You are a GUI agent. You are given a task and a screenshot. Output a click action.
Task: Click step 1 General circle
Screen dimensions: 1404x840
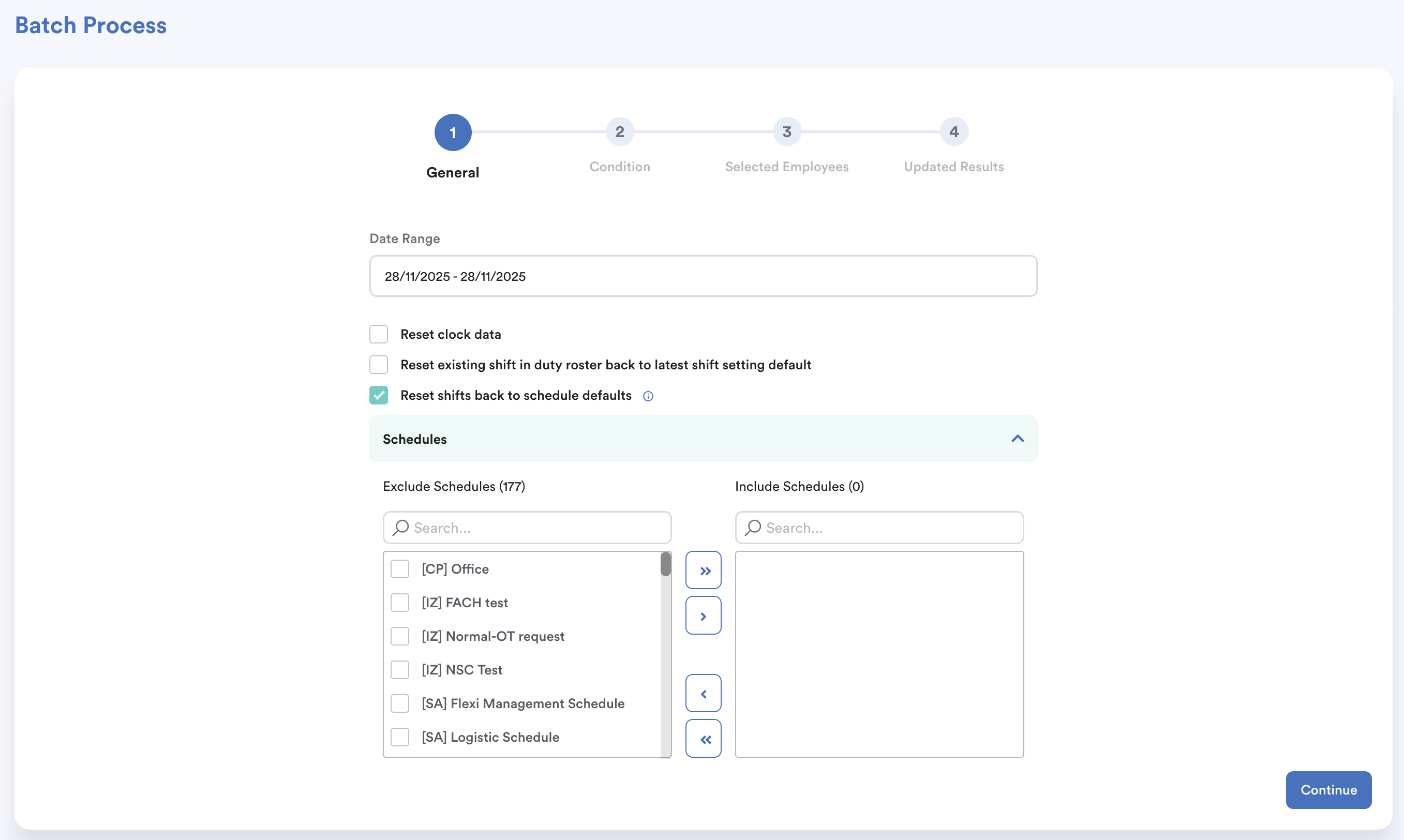(x=452, y=132)
